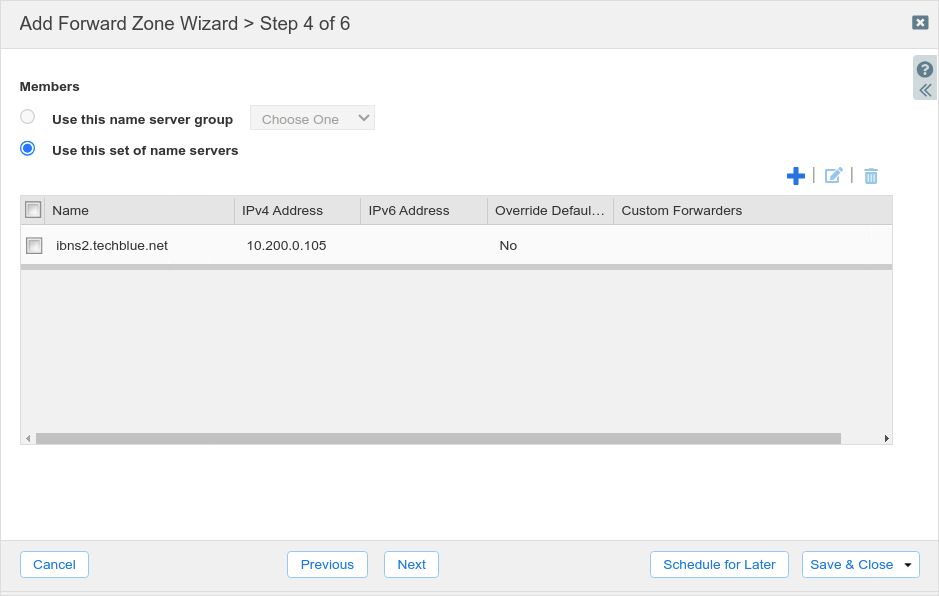Click the Edit name server pencil icon
This screenshot has width=939, height=596.
833,176
